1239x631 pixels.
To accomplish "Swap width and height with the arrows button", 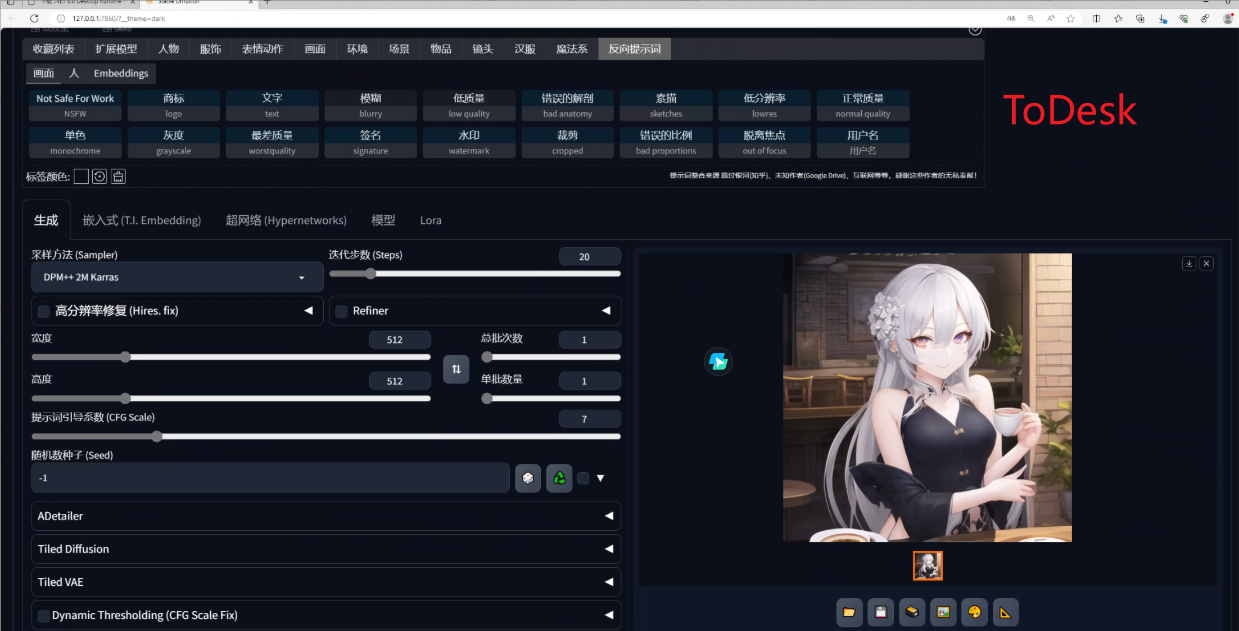I will click(456, 369).
